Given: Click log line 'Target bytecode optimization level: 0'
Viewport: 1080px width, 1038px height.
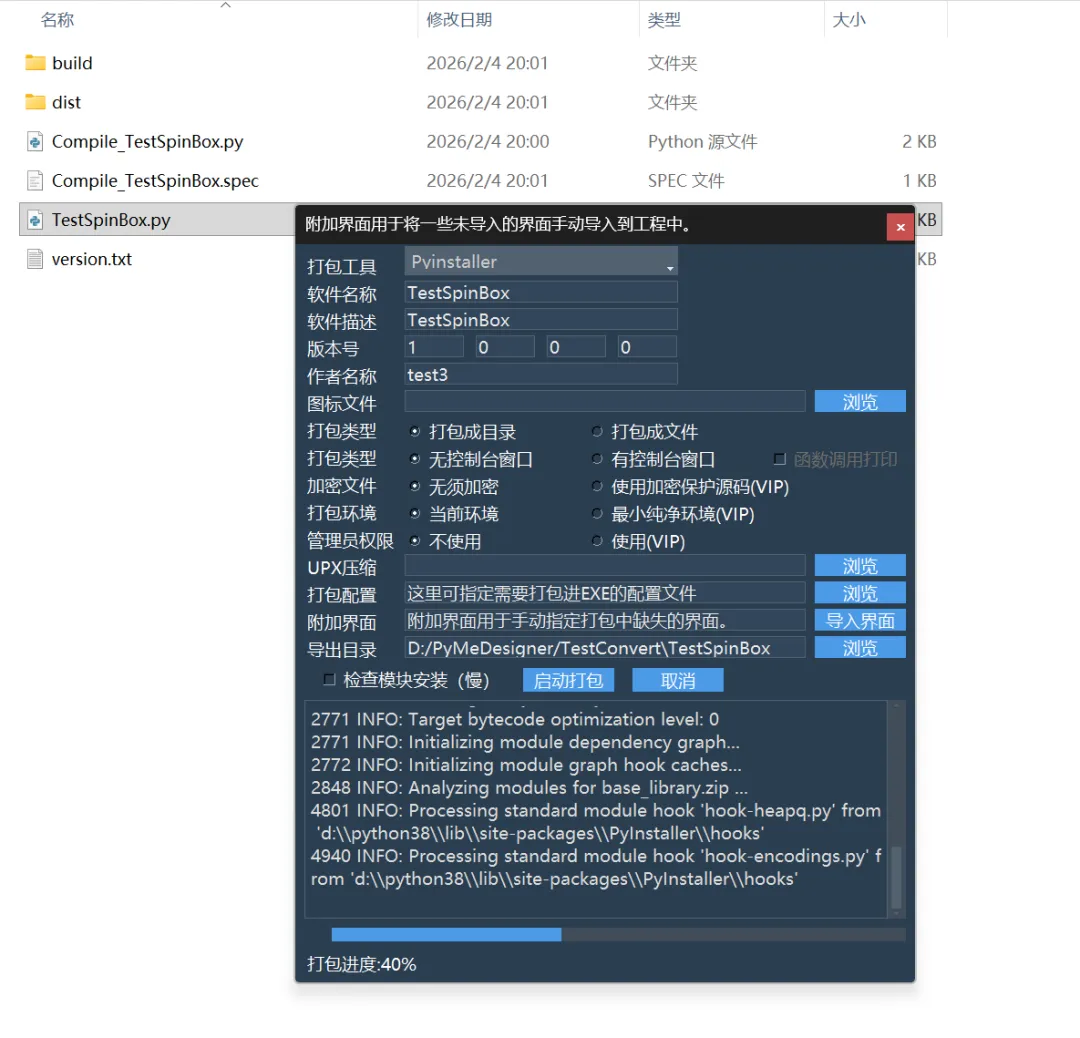Looking at the screenshot, I should (515, 719).
